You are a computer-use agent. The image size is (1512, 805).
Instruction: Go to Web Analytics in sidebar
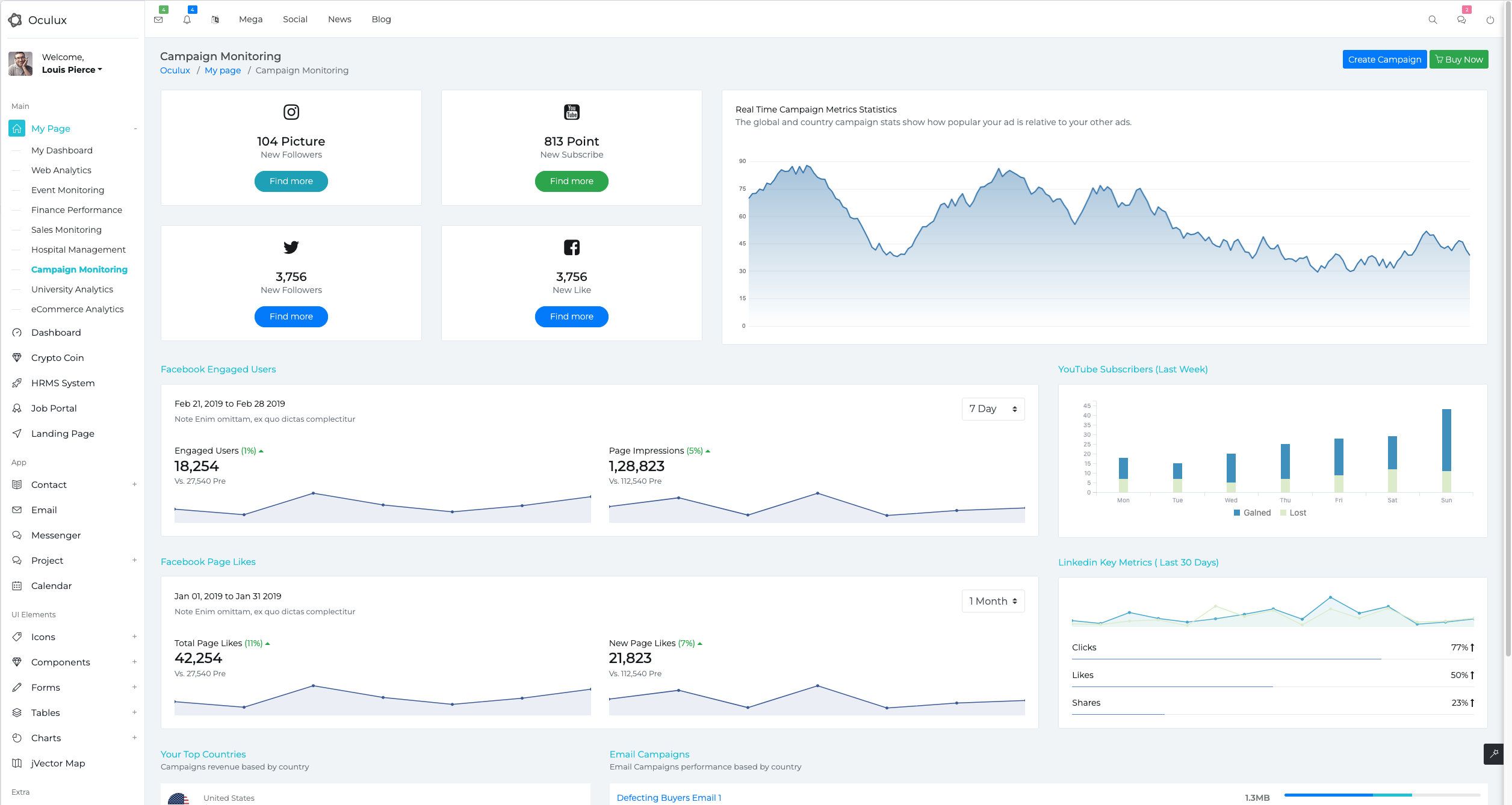[61, 170]
